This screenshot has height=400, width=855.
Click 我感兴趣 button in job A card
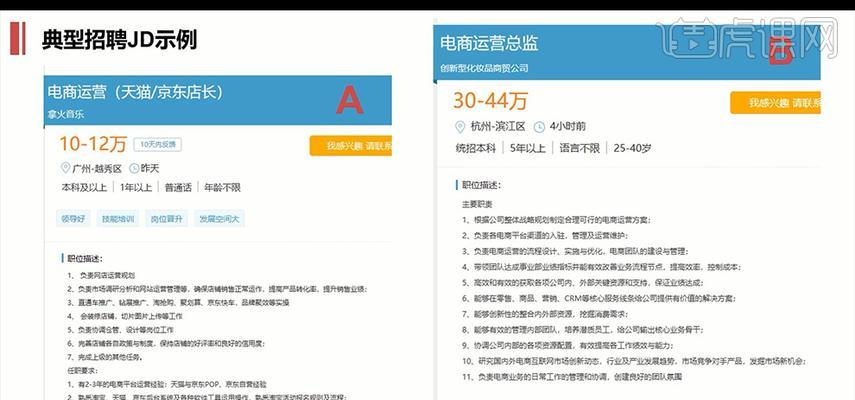pos(351,146)
